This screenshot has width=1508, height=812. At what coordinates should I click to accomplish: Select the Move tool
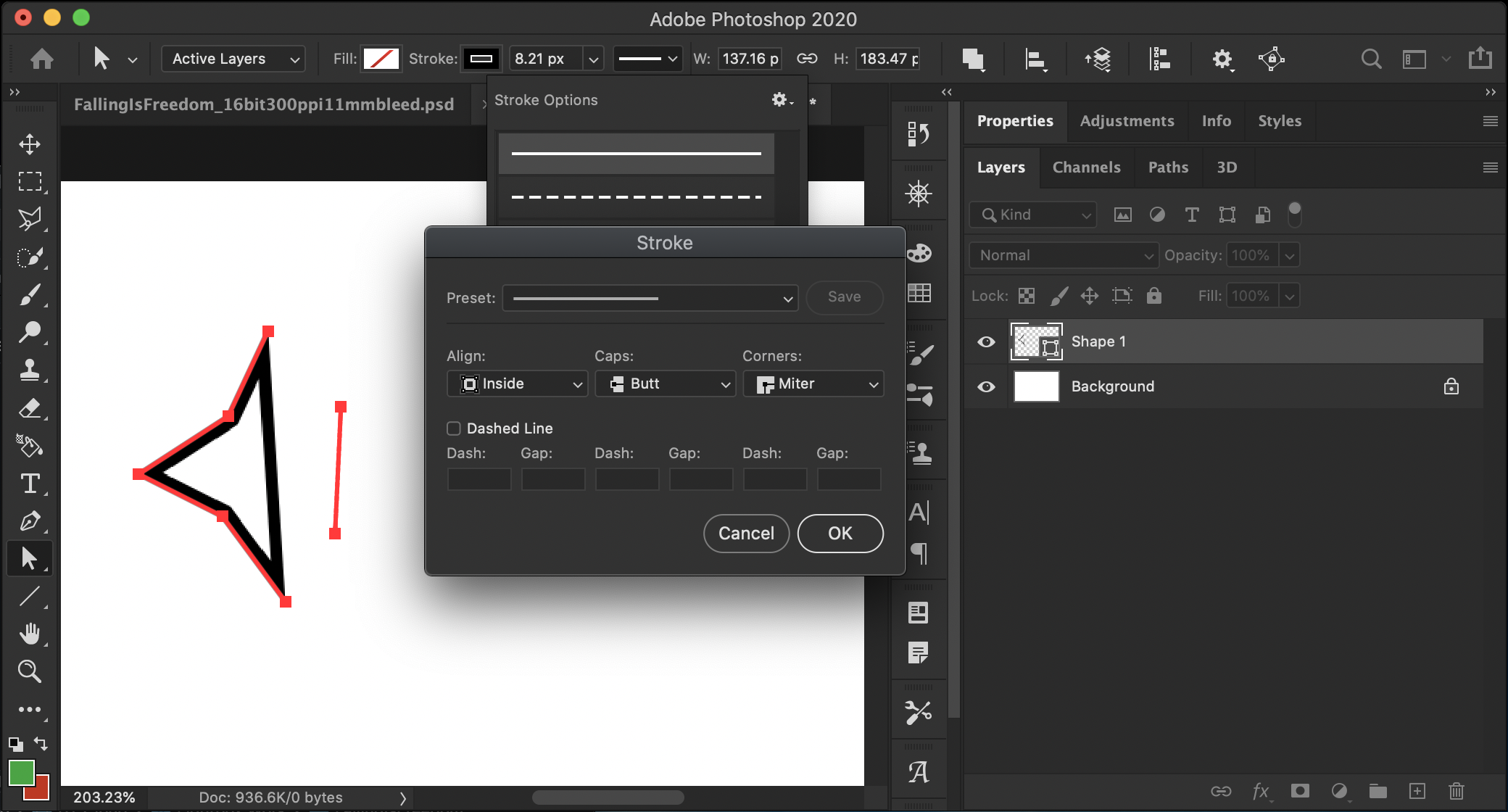pyautogui.click(x=30, y=144)
